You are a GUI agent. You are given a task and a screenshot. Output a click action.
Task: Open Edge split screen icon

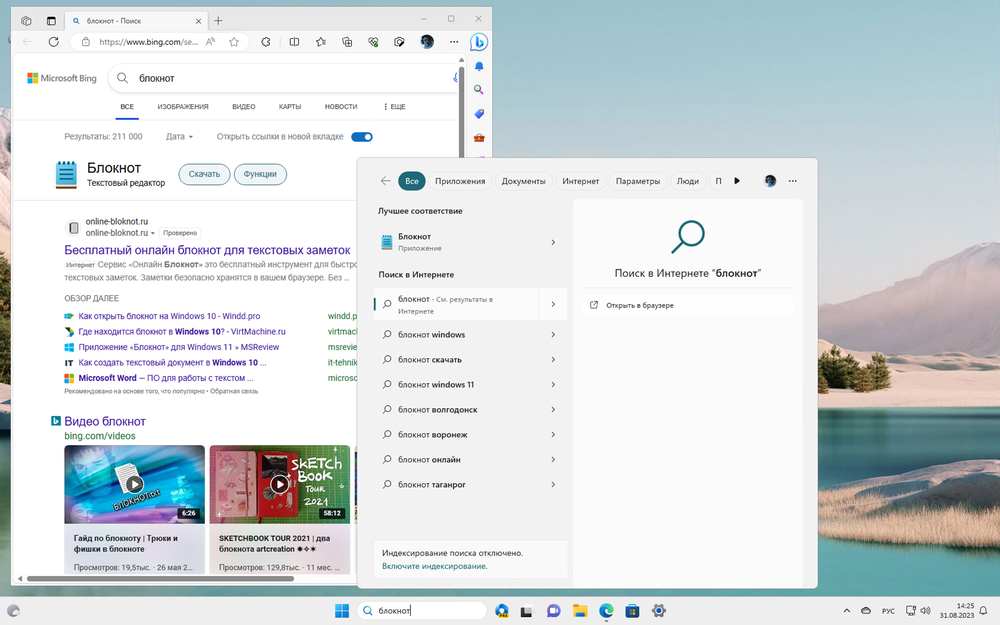pyautogui.click(x=294, y=42)
